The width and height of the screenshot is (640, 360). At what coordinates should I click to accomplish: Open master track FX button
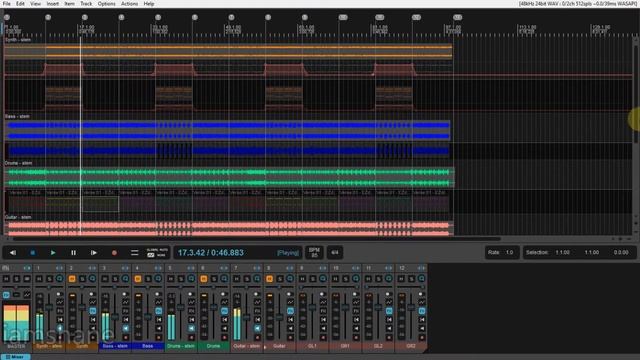[x=6, y=294]
